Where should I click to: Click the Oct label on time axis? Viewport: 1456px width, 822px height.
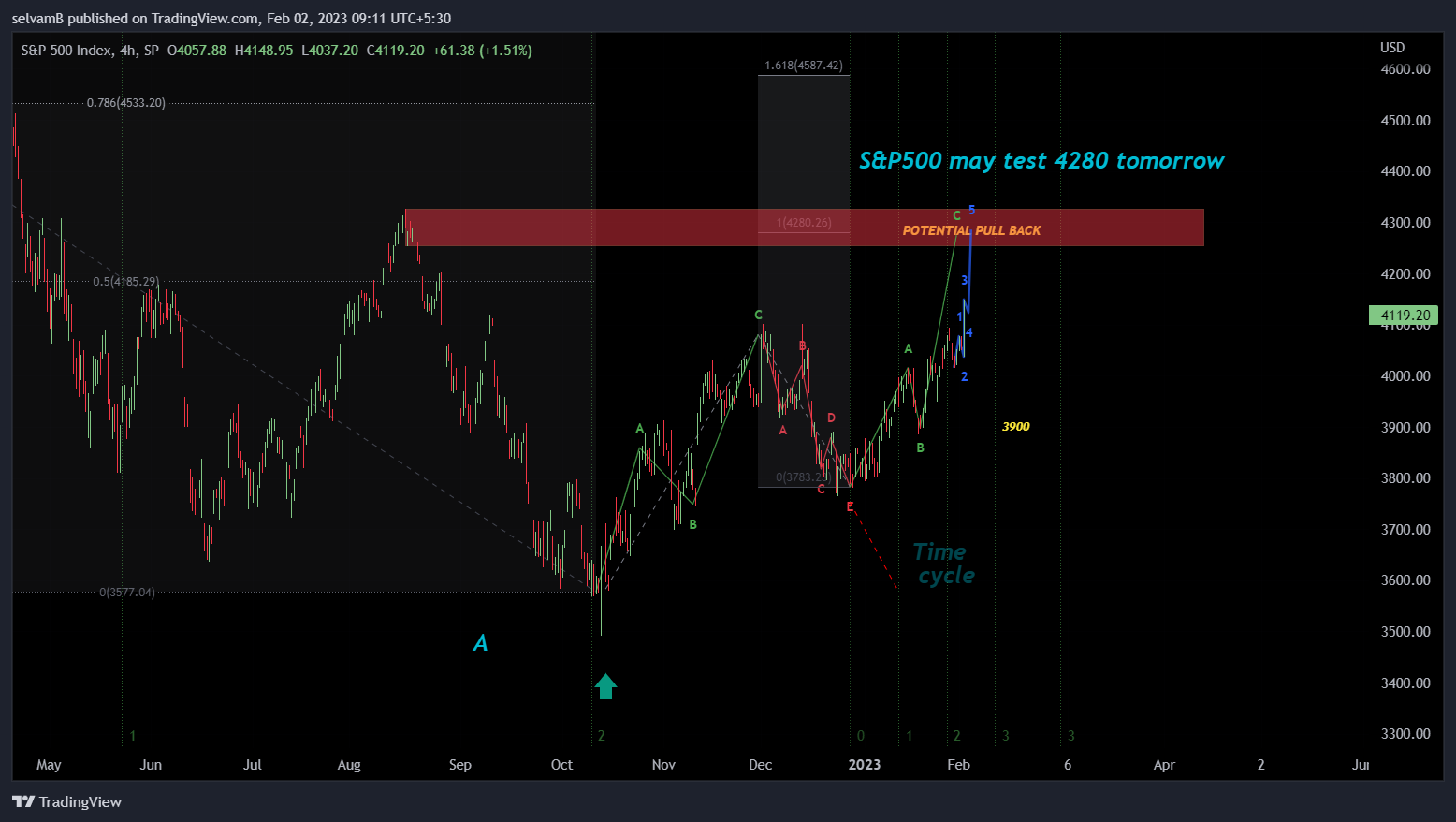pyautogui.click(x=561, y=765)
